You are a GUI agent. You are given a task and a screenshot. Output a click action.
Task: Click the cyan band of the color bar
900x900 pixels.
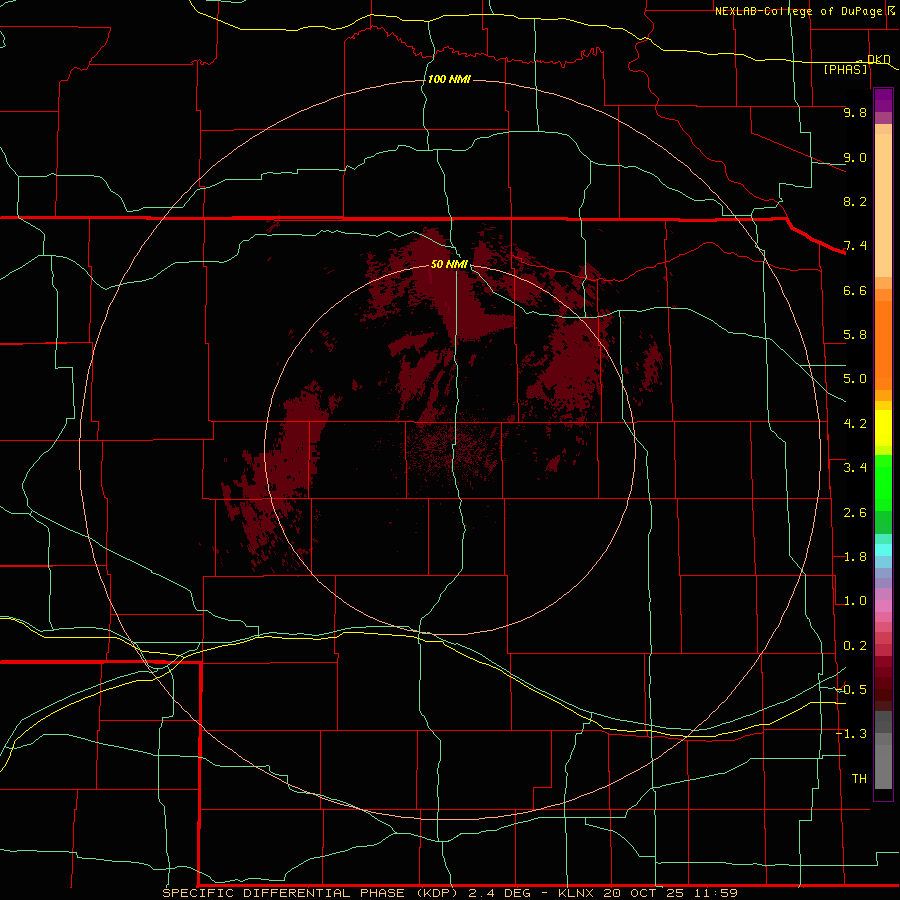click(x=883, y=550)
